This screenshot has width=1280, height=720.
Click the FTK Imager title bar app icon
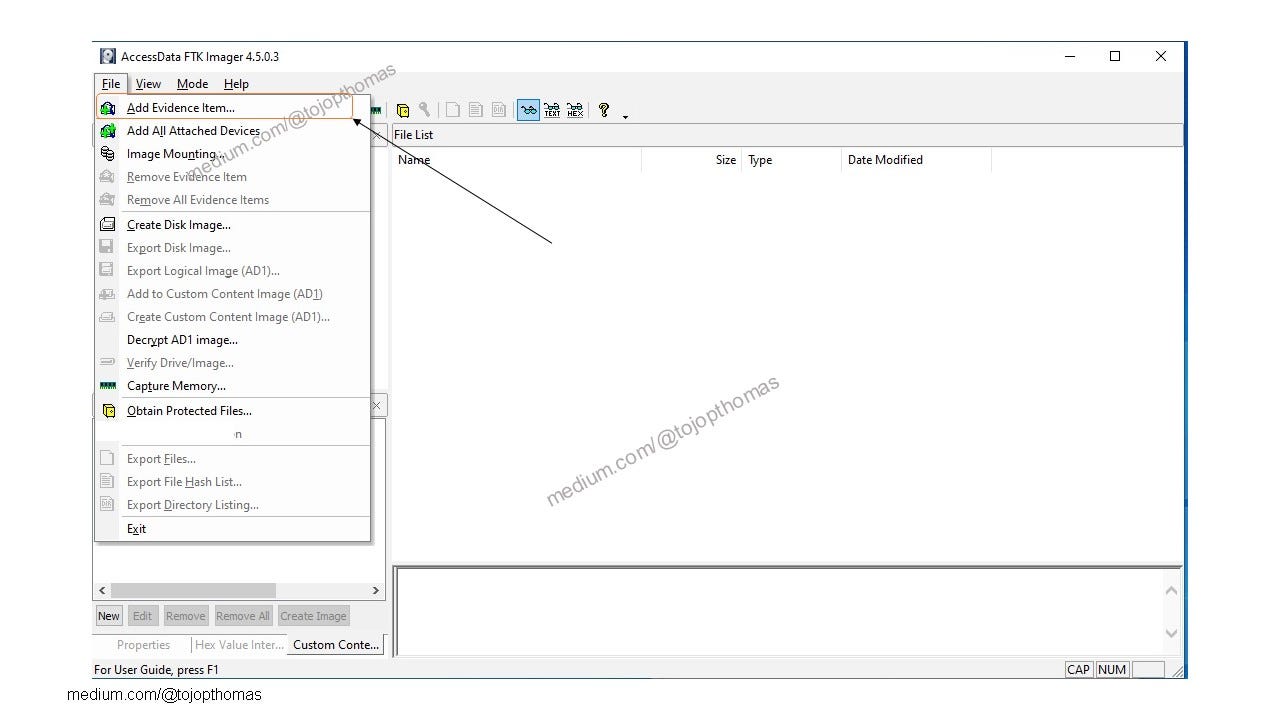click(x=108, y=57)
